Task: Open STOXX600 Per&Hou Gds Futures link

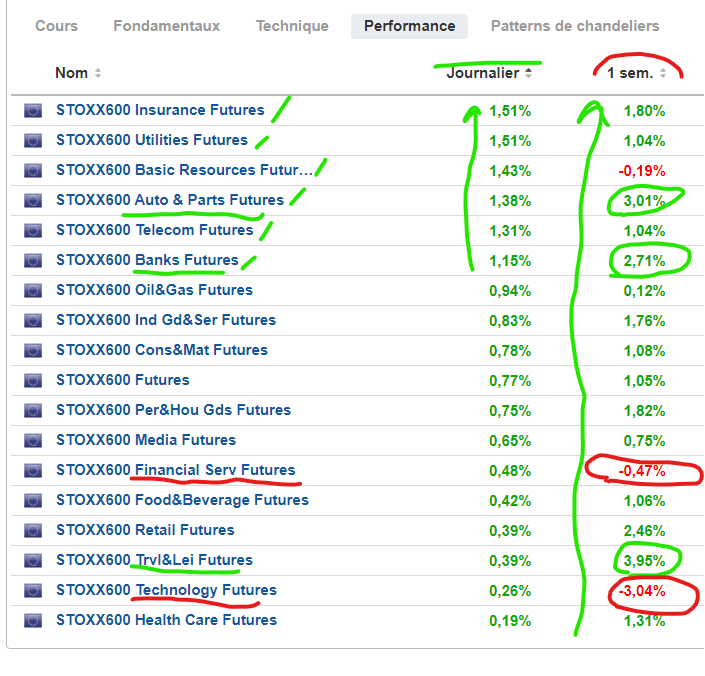Action: [x=174, y=410]
